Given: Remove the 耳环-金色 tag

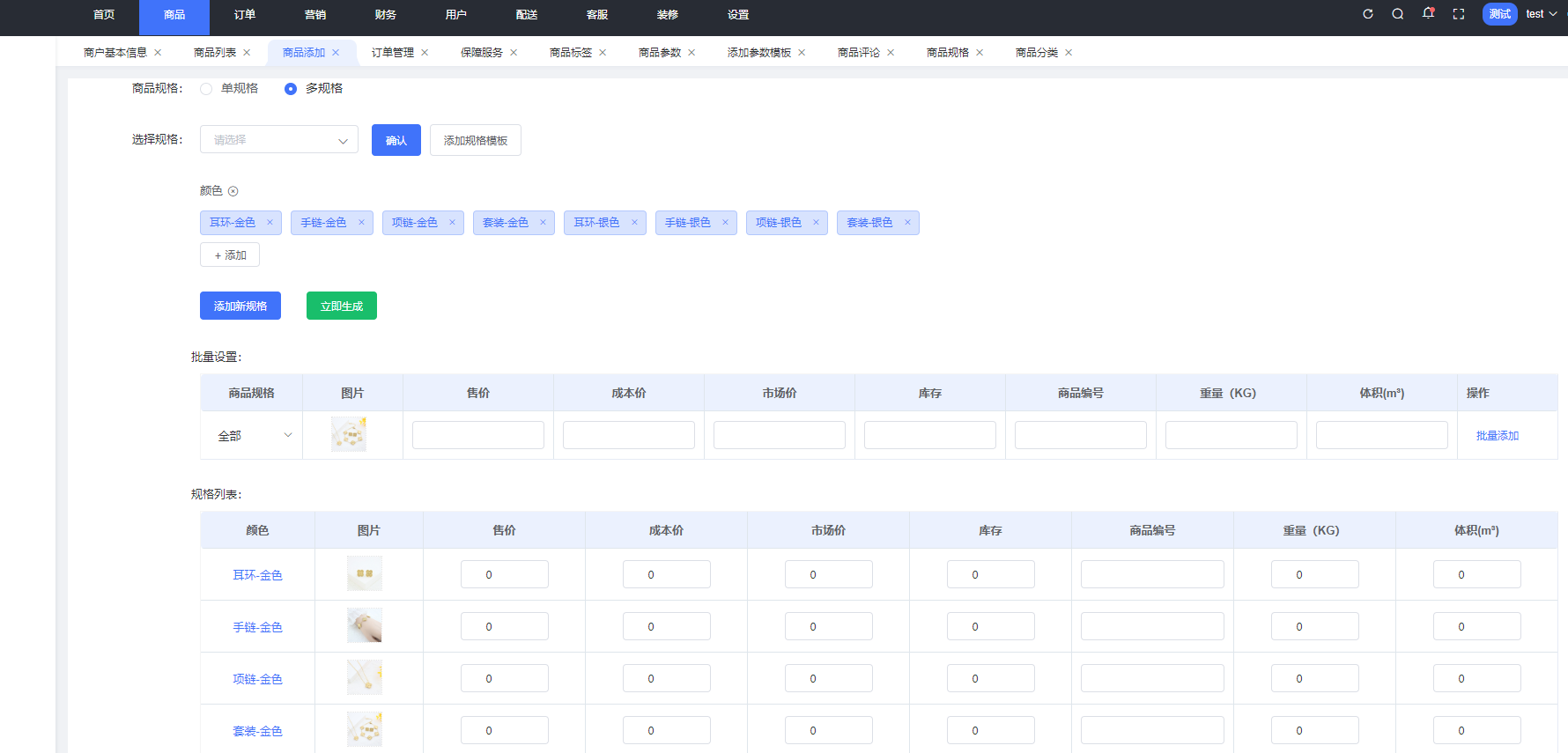Looking at the screenshot, I should [270, 223].
